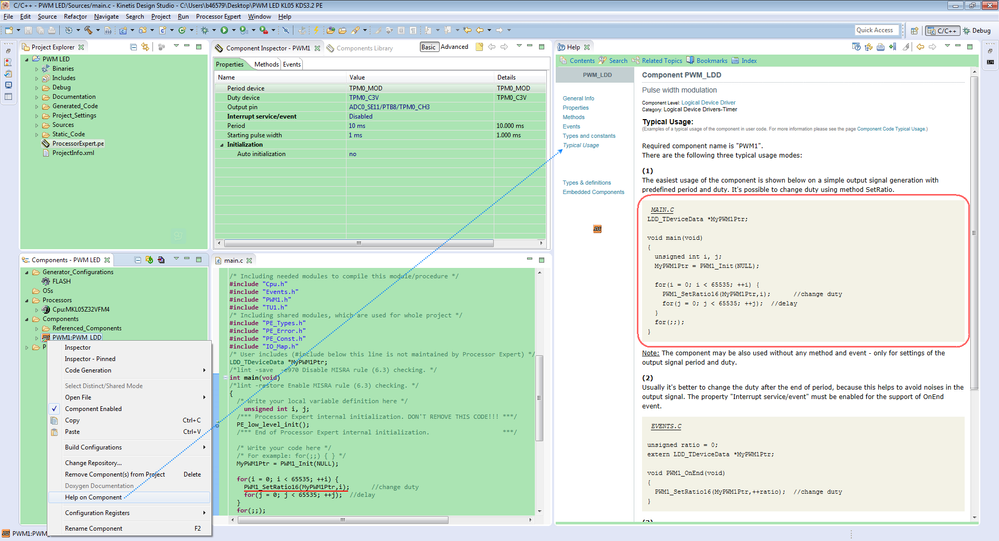Click Period value cell 10 ms

420,126
